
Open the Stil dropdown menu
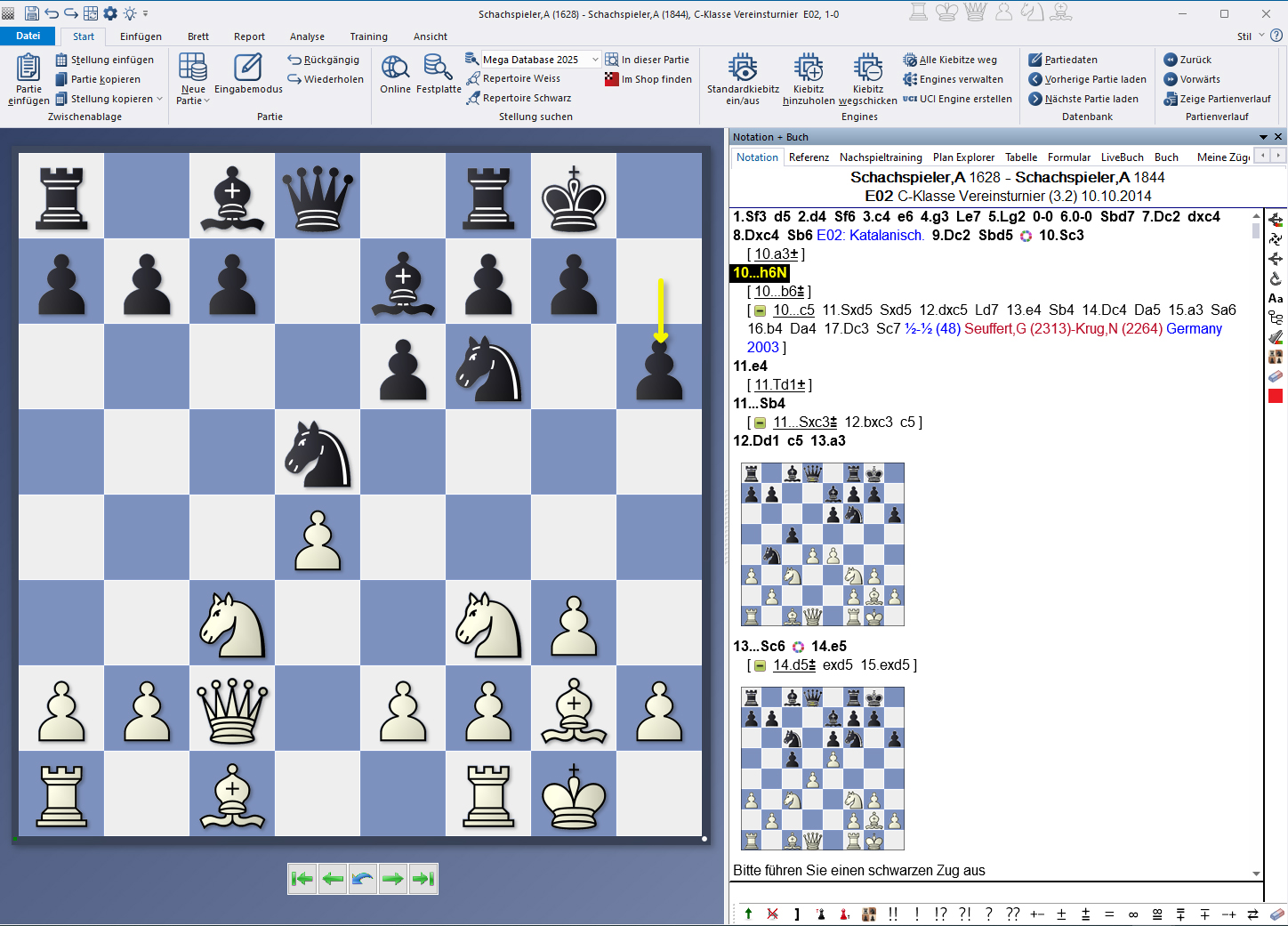pos(1249,36)
